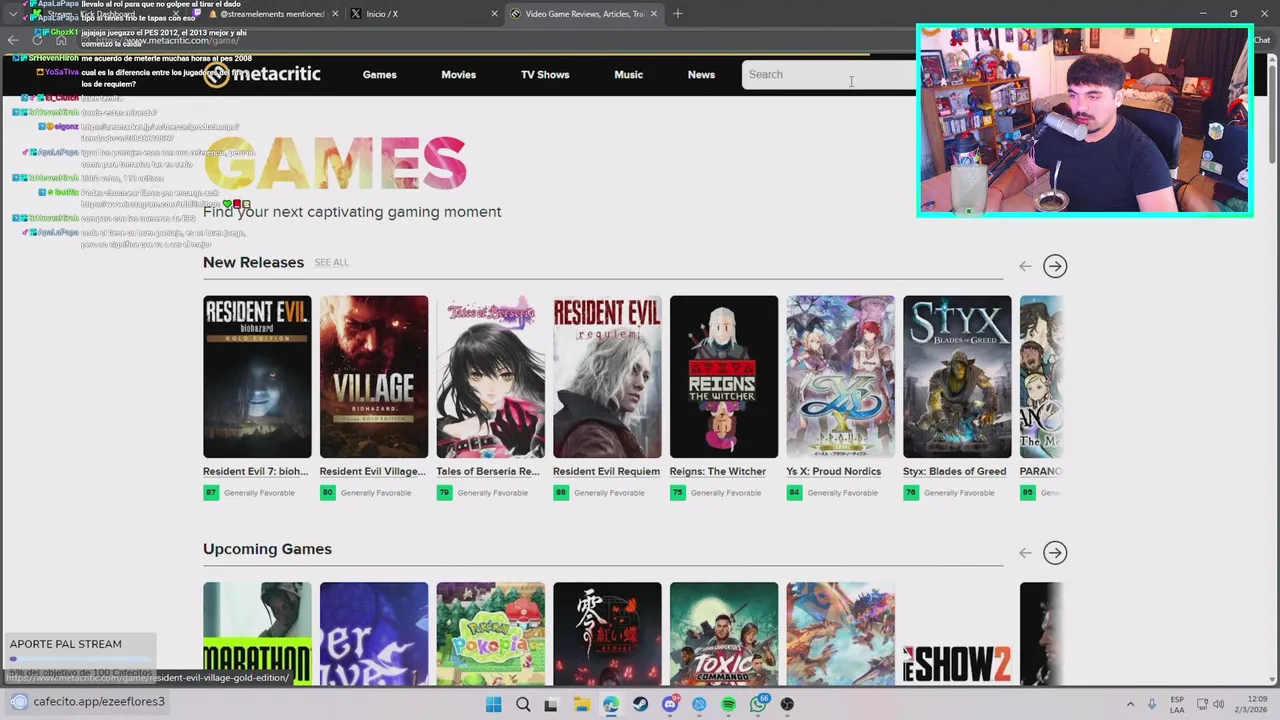This screenshot has width=1280, height=720.
Task: Switch to the streamelements mentioned tab
Action: point(265,14)
